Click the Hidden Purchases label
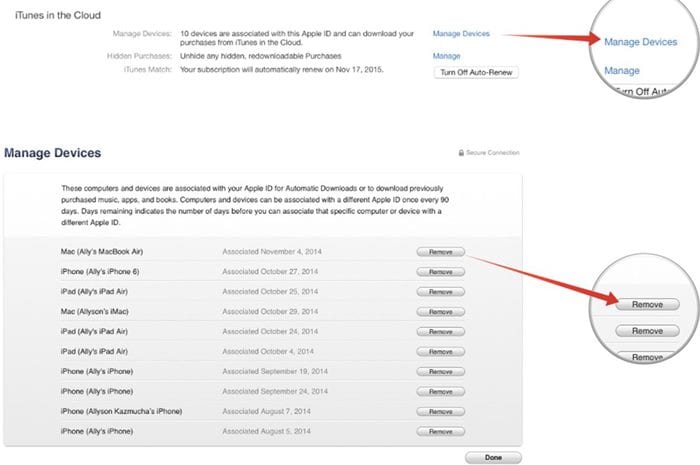 [139, 56]
